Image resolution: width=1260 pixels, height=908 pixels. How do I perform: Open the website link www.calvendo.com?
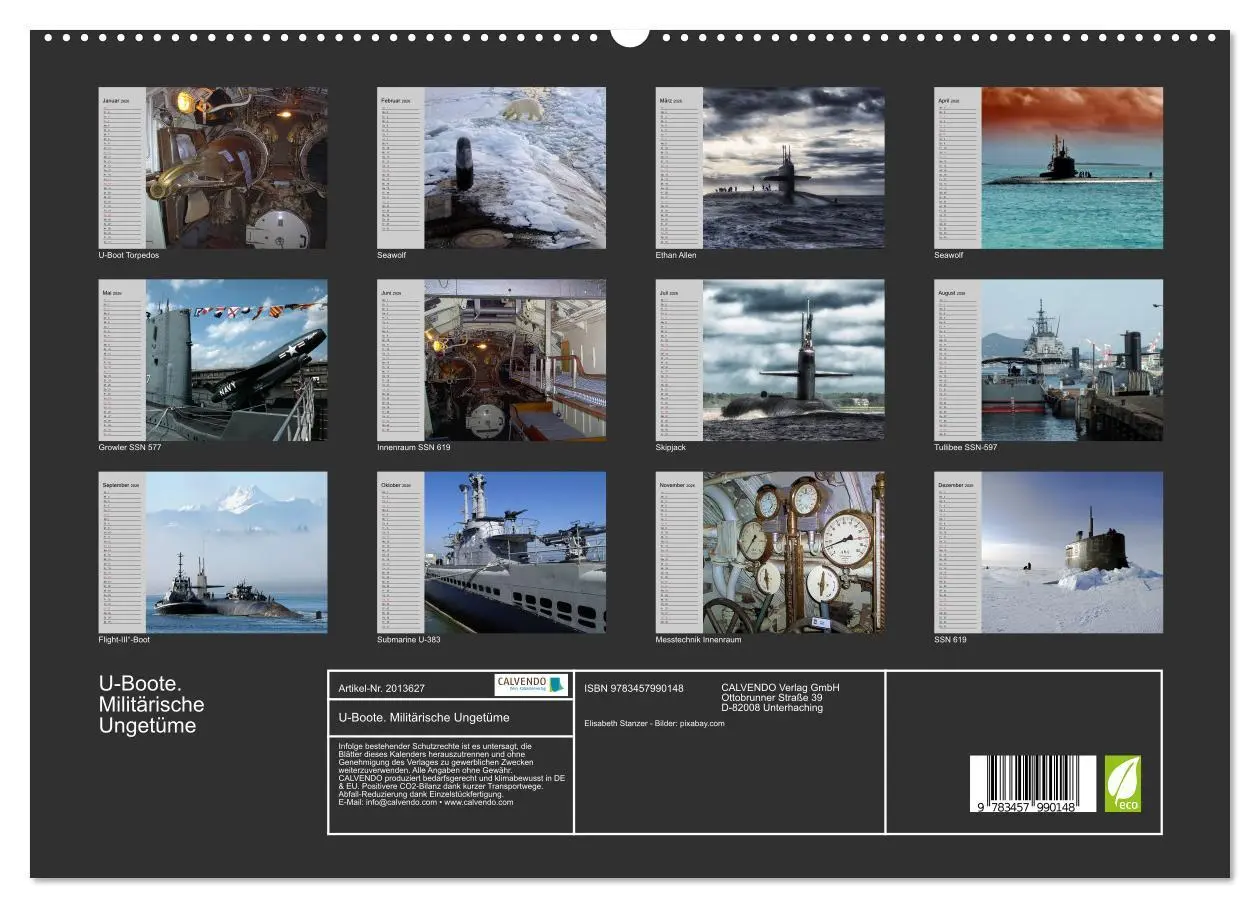click(482, 800)
